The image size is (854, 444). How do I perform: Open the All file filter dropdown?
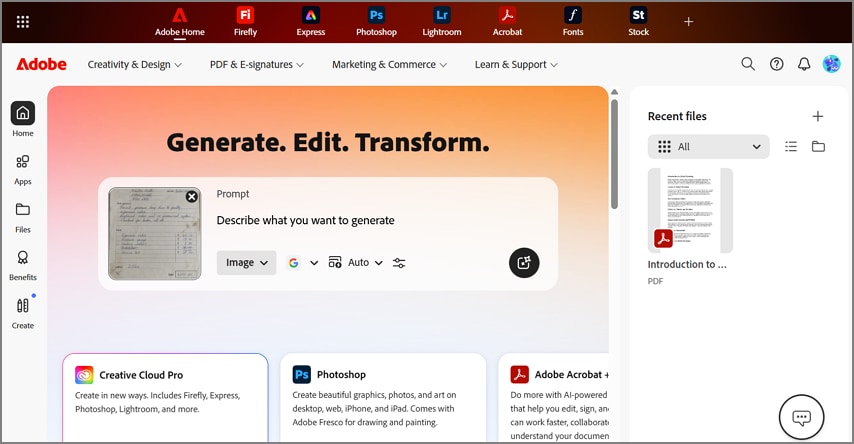point(709,147)
